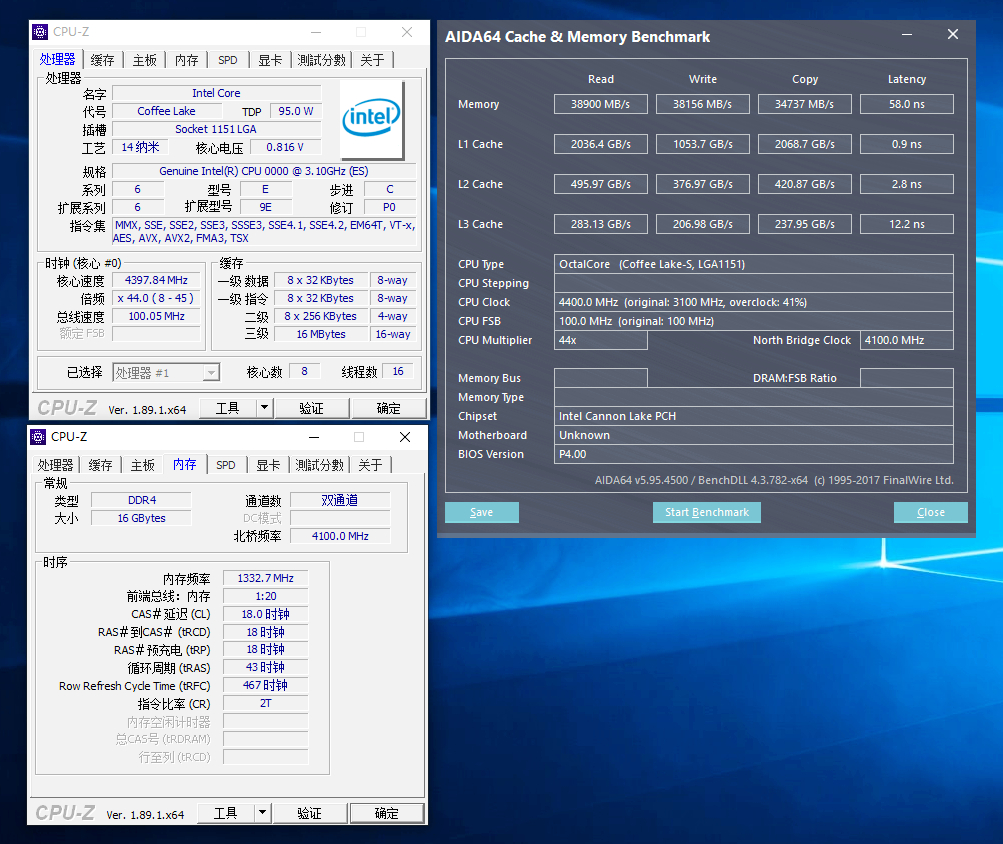Click the empty Memory Bus field in AIDA64
This screenshot has width=1003, height=844.
pos(600,378)
